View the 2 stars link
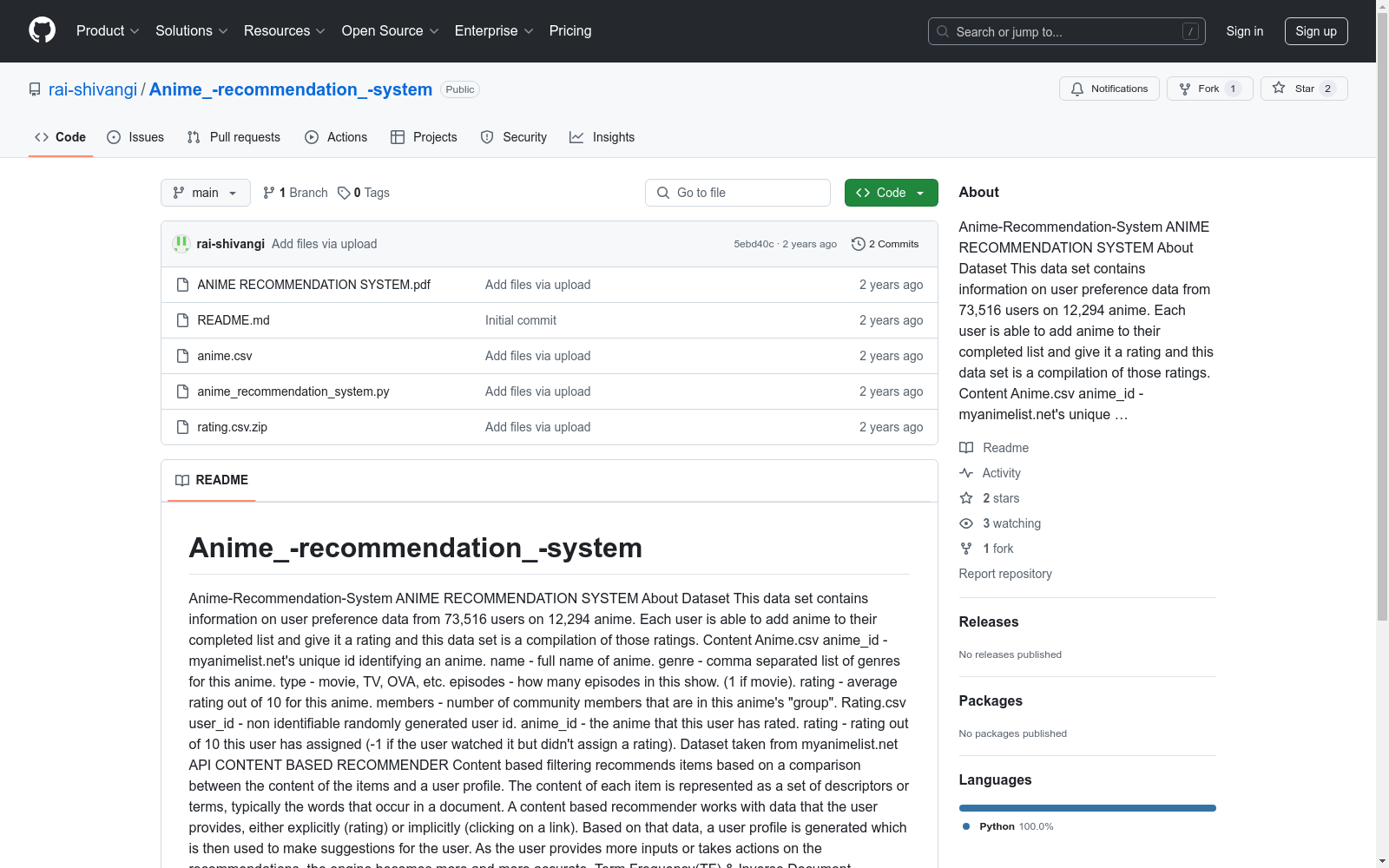1389x868 pixels. point(1001,498)
